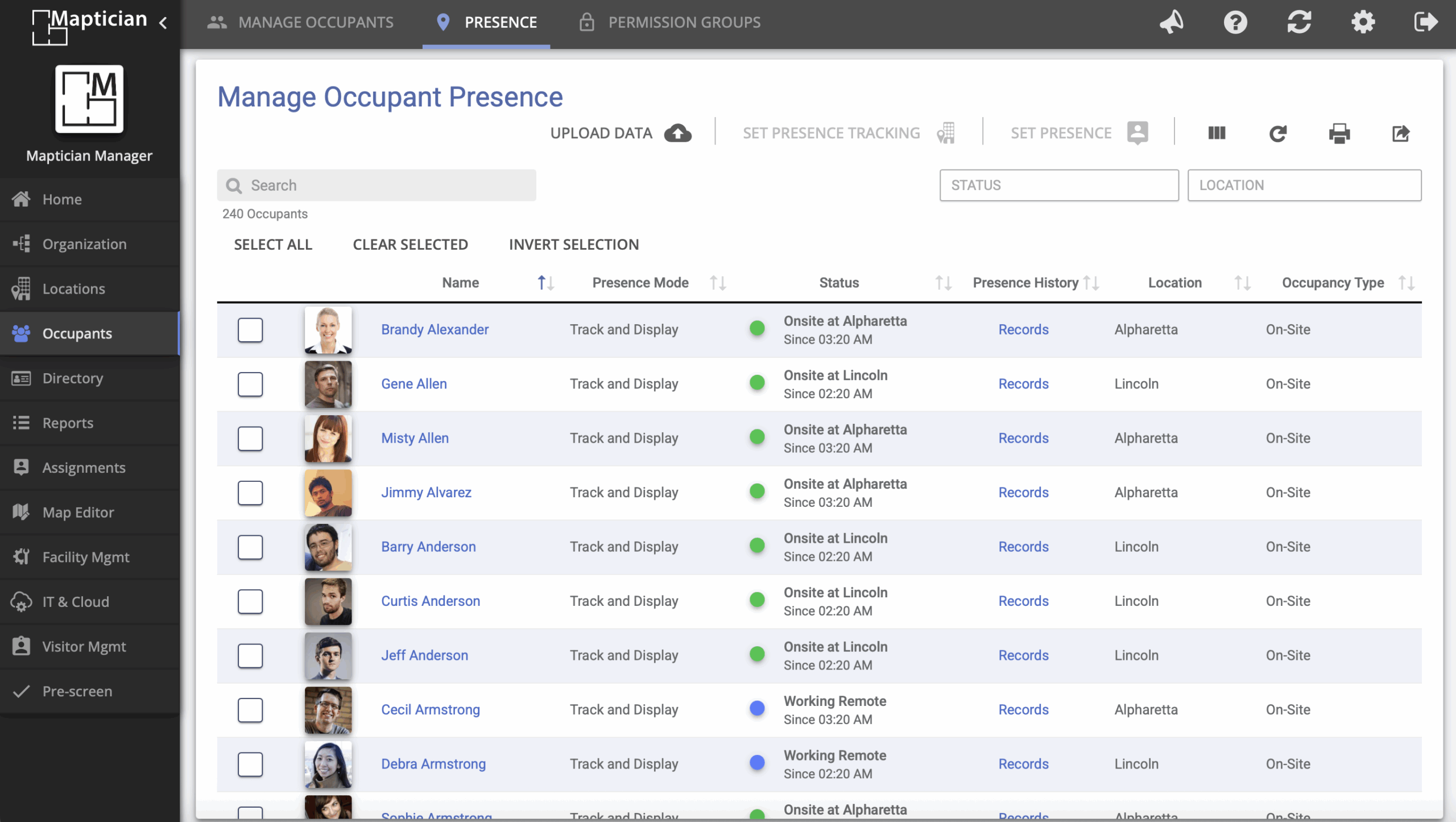Sort by Presence History column arrows
Viewport: 1456px width, 822px height.
tap(1091, 283)
